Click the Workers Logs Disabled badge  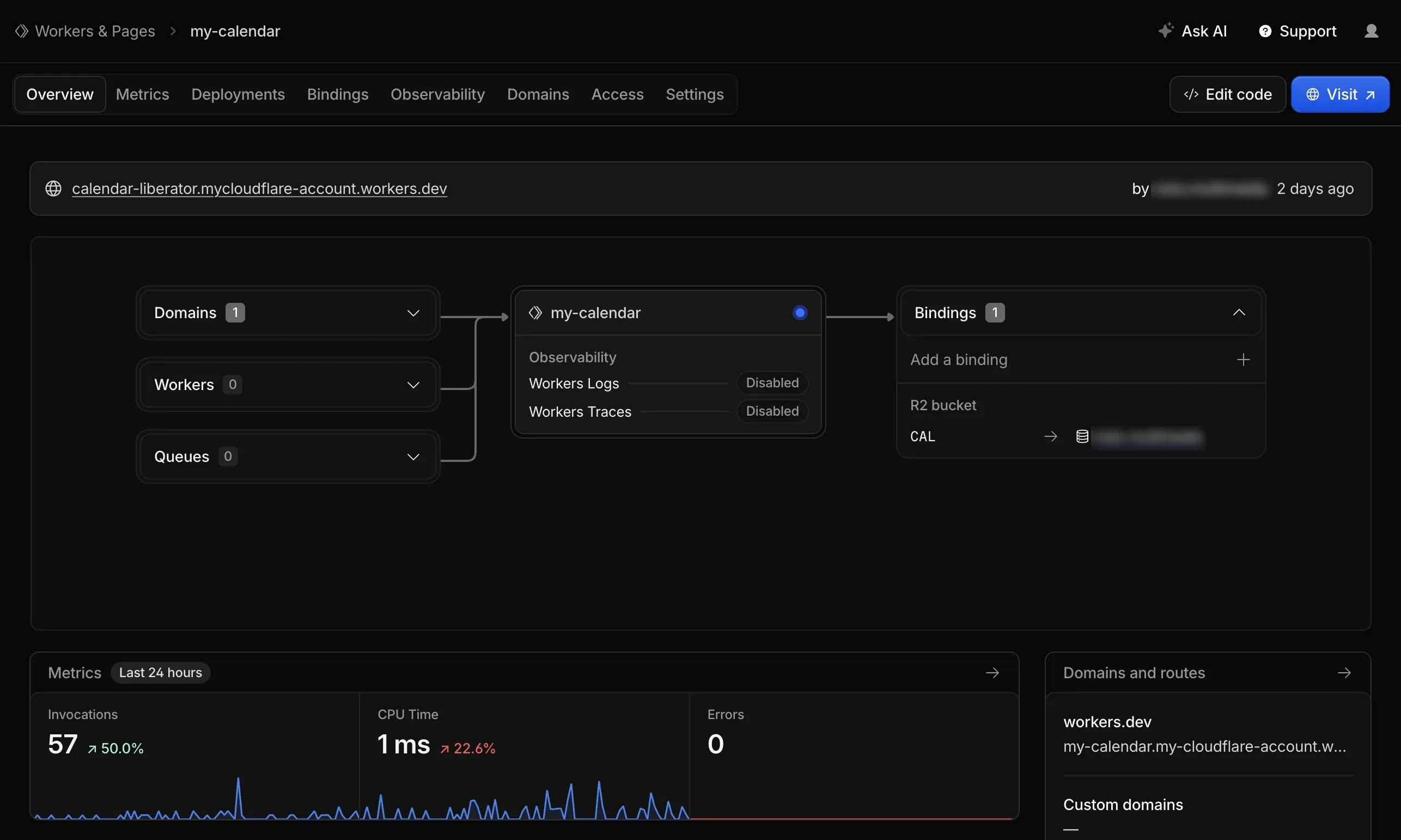point(772,382)
